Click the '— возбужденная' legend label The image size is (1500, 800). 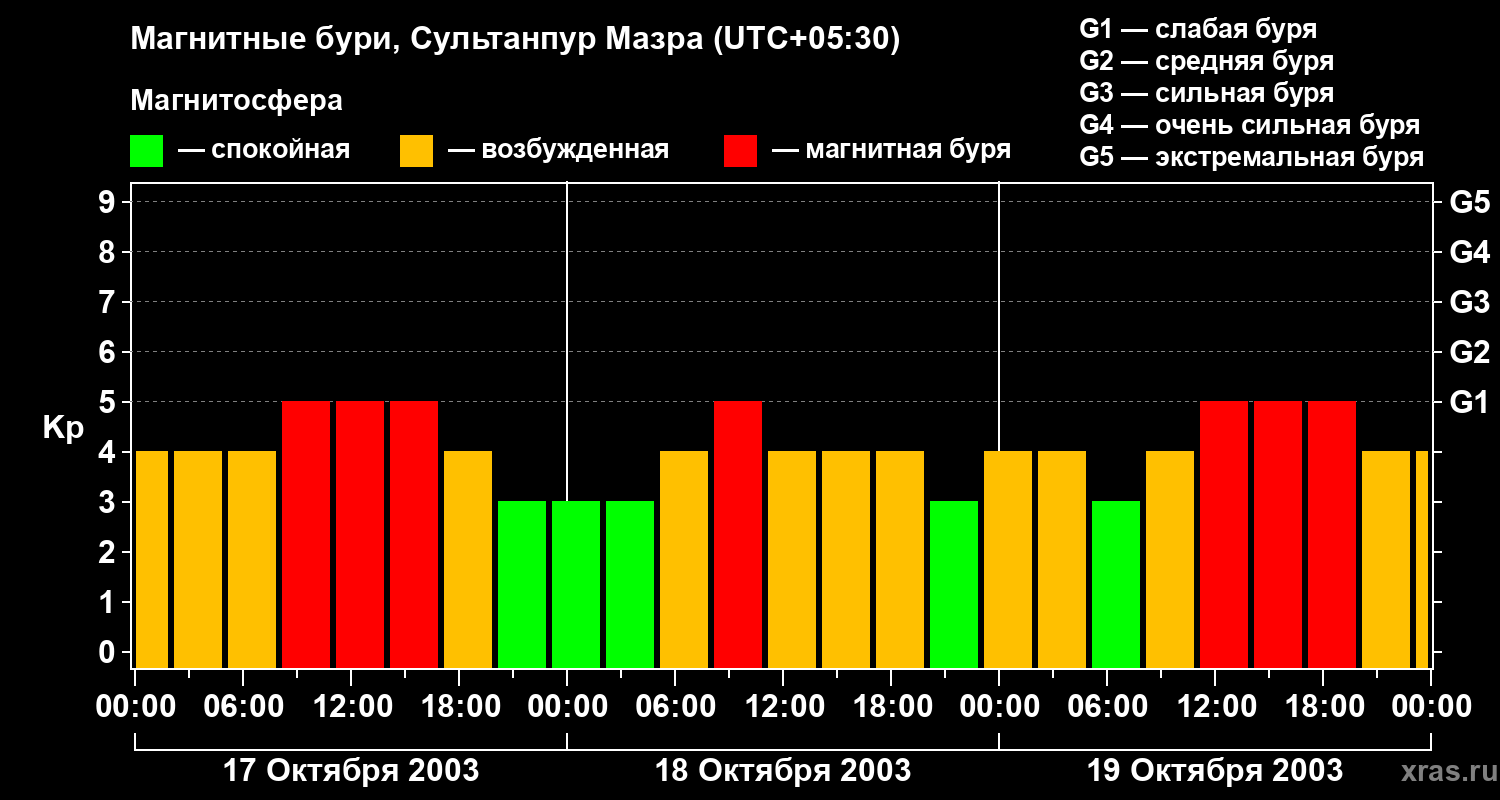[558, 150]
